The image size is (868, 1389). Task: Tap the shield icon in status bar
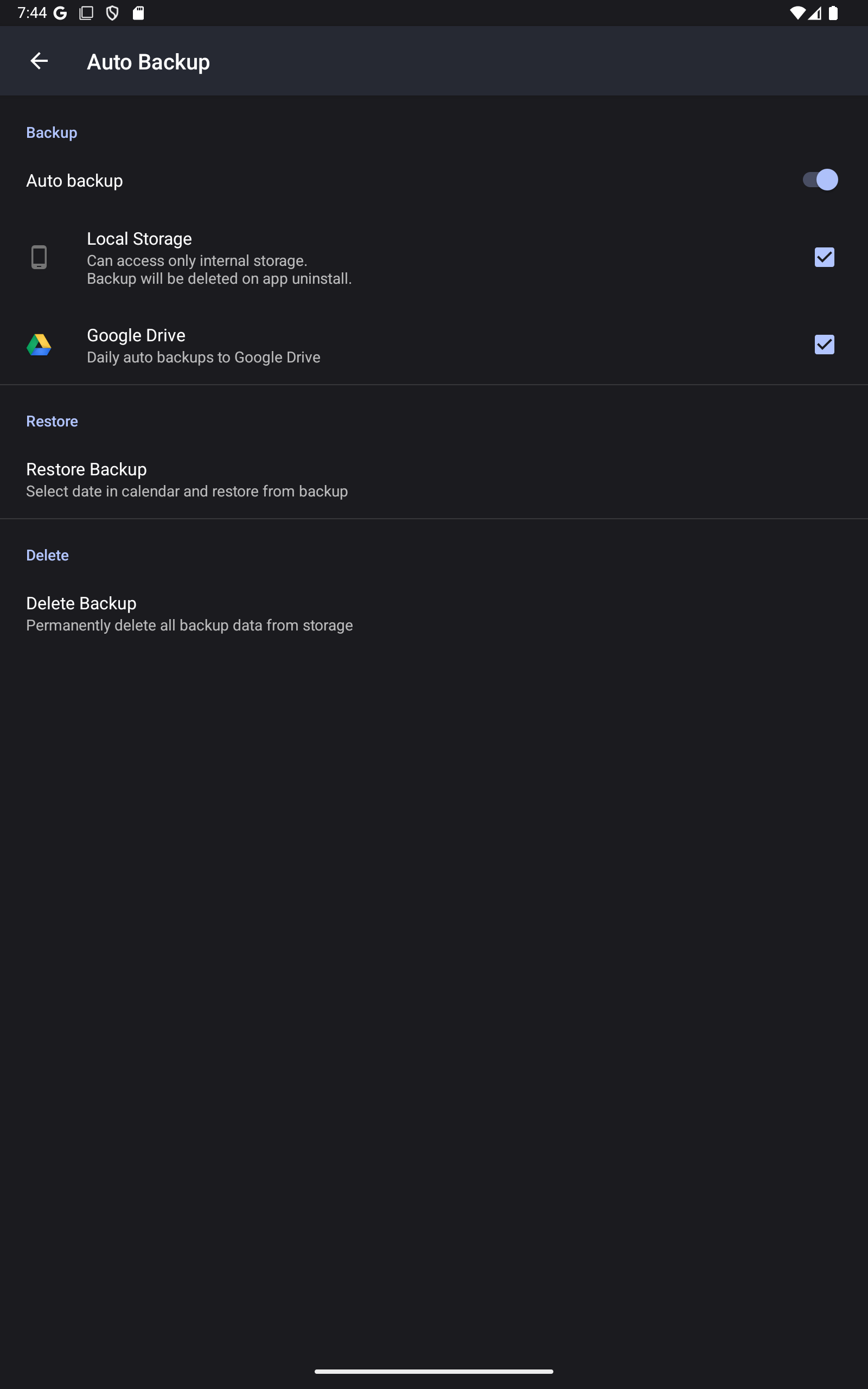pyautogui.click(x=112, y=13)
